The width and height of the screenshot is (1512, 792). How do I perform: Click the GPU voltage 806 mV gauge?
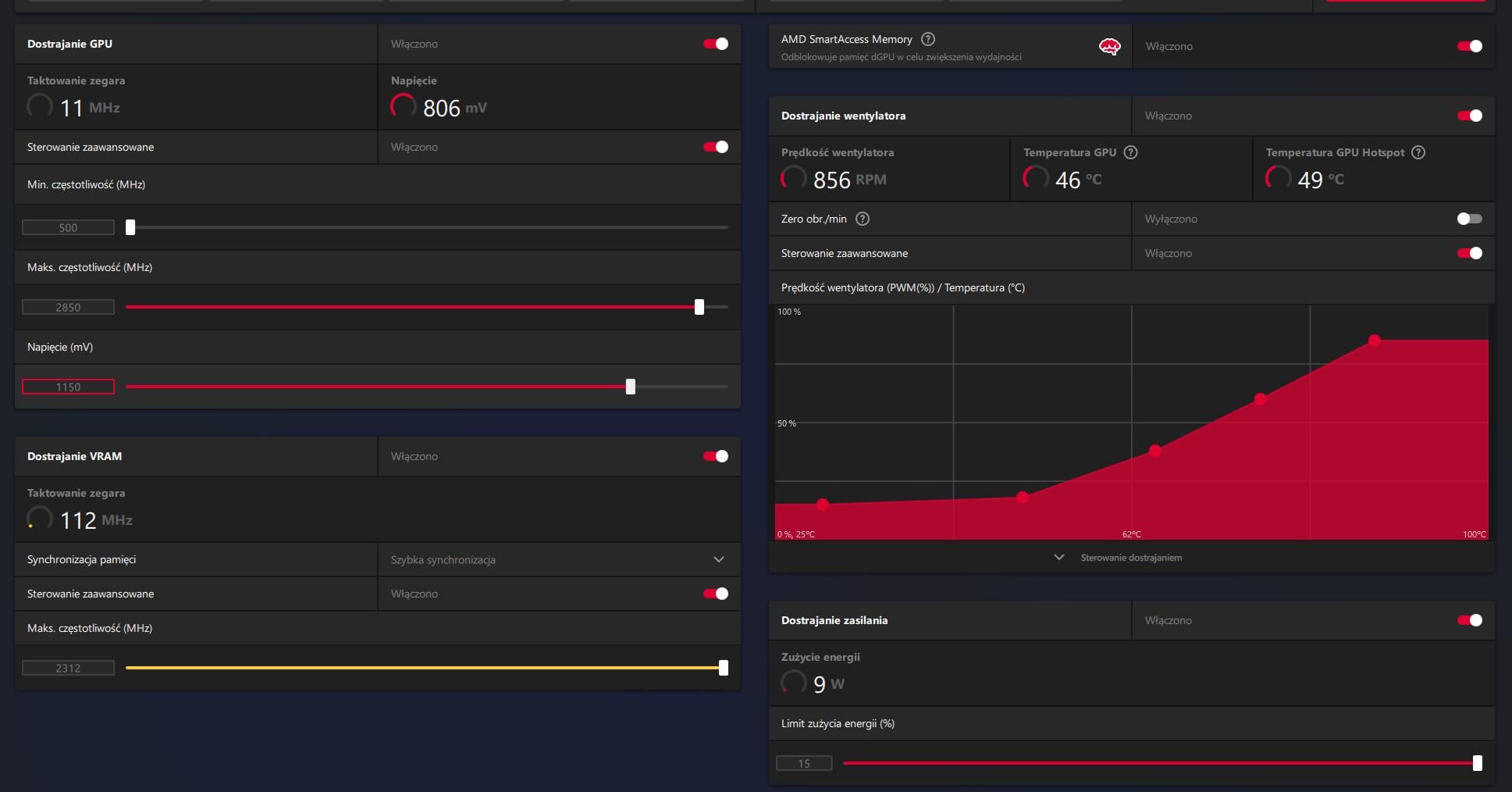[x=404, y=107]
